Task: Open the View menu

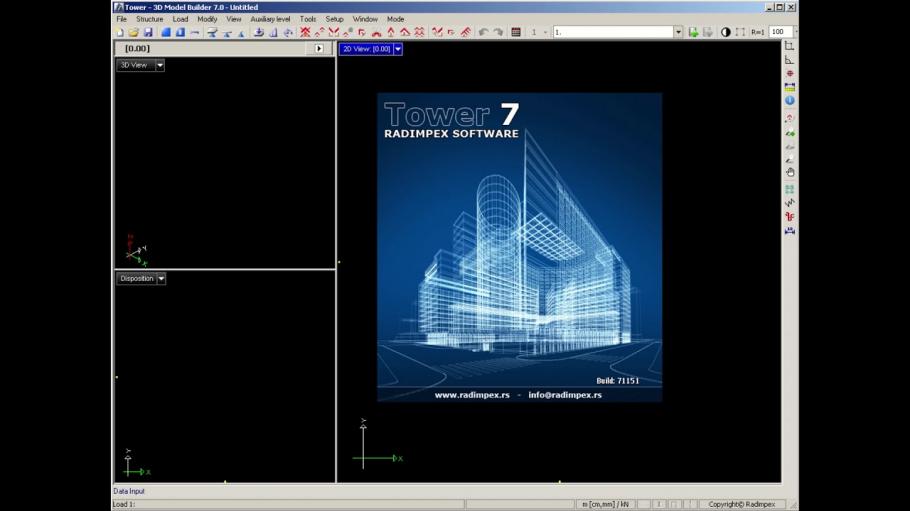Action: pos(234,19)
